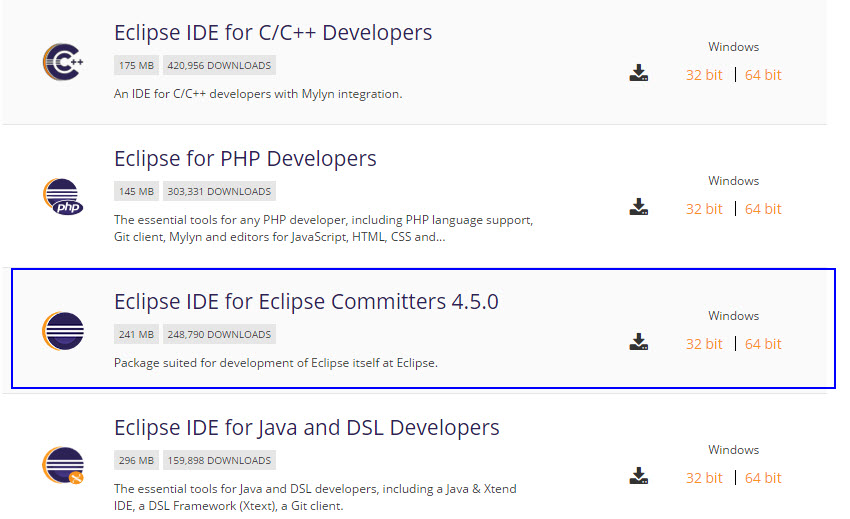Click download icon for PHP Developers package

point(639,207)
